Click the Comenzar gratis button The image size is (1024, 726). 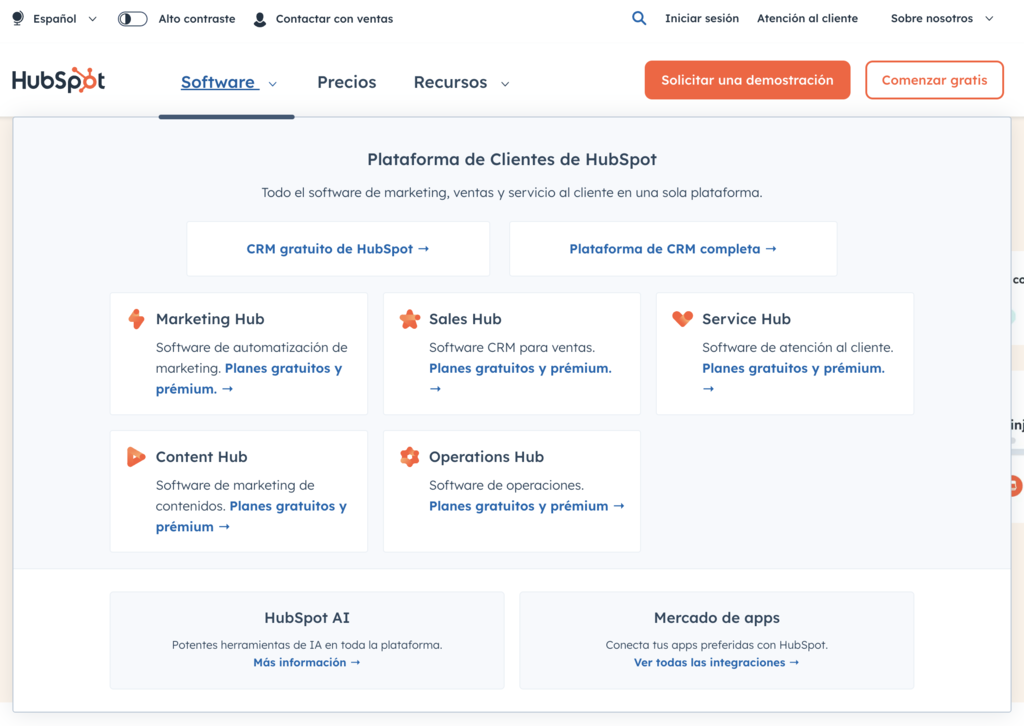point(934,79)
